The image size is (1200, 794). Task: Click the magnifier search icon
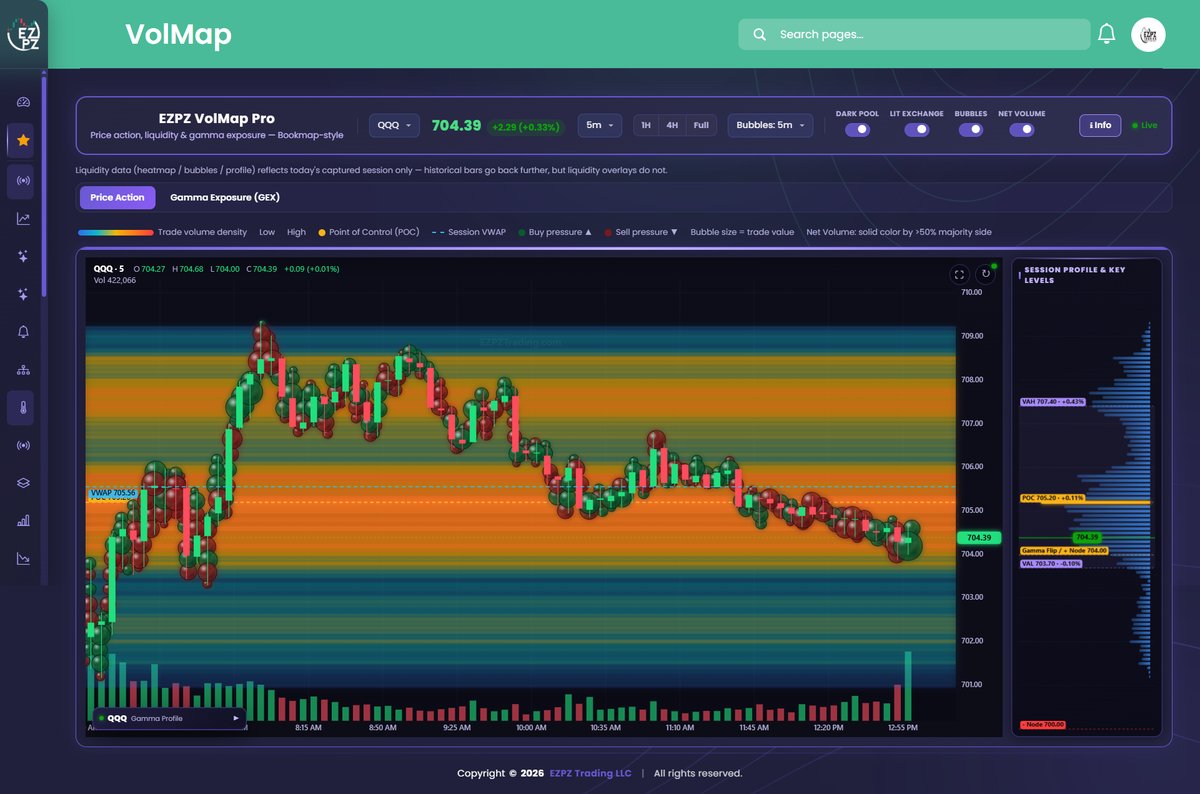click(x=760, y=34)
